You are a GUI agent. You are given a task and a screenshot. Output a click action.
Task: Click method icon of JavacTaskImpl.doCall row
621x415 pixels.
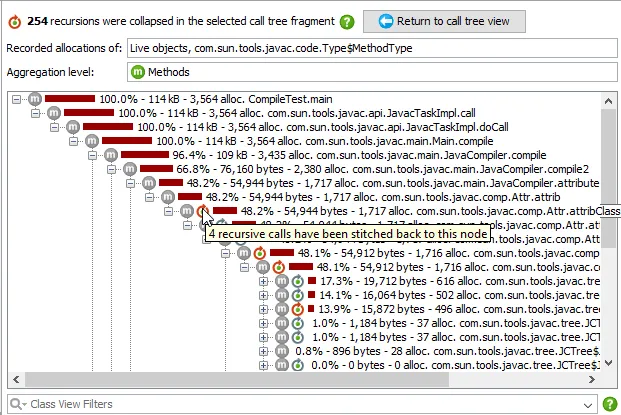coord(73,127)
